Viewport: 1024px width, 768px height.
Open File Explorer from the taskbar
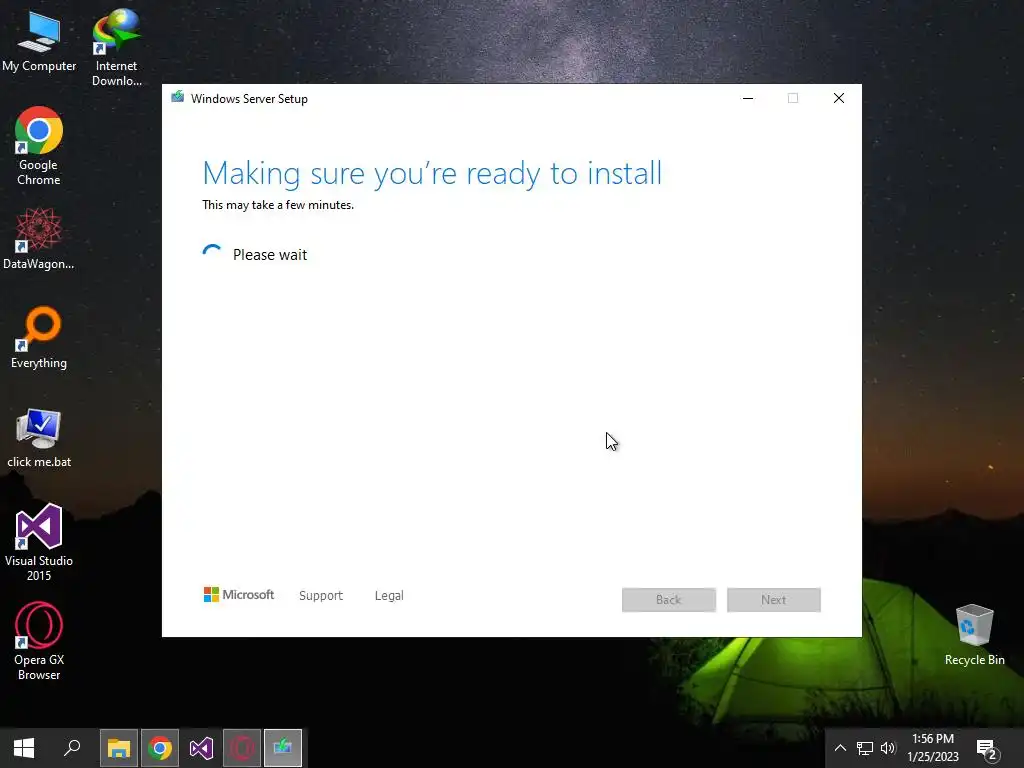click(119, 748)
